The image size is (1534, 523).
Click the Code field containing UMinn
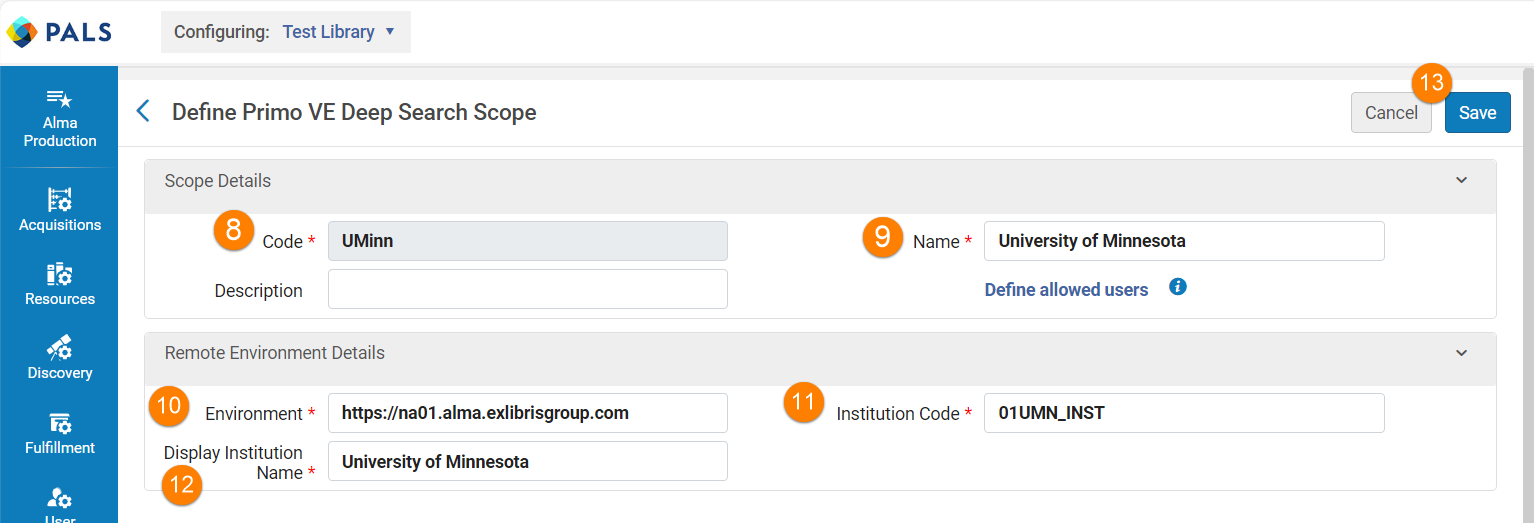click(528, 241)
